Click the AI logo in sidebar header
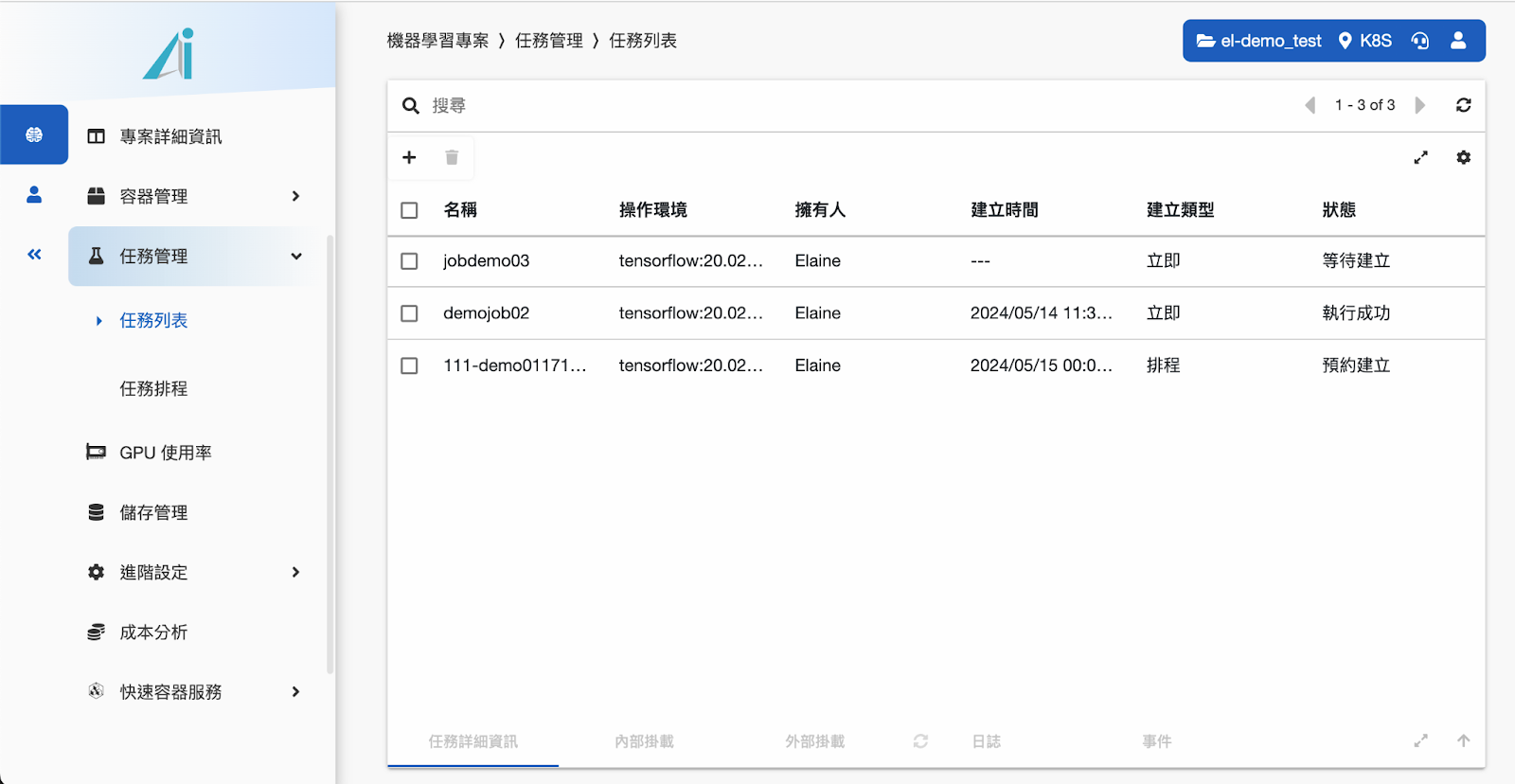Screen dimensions: 1515x784 tap(169, 54)
